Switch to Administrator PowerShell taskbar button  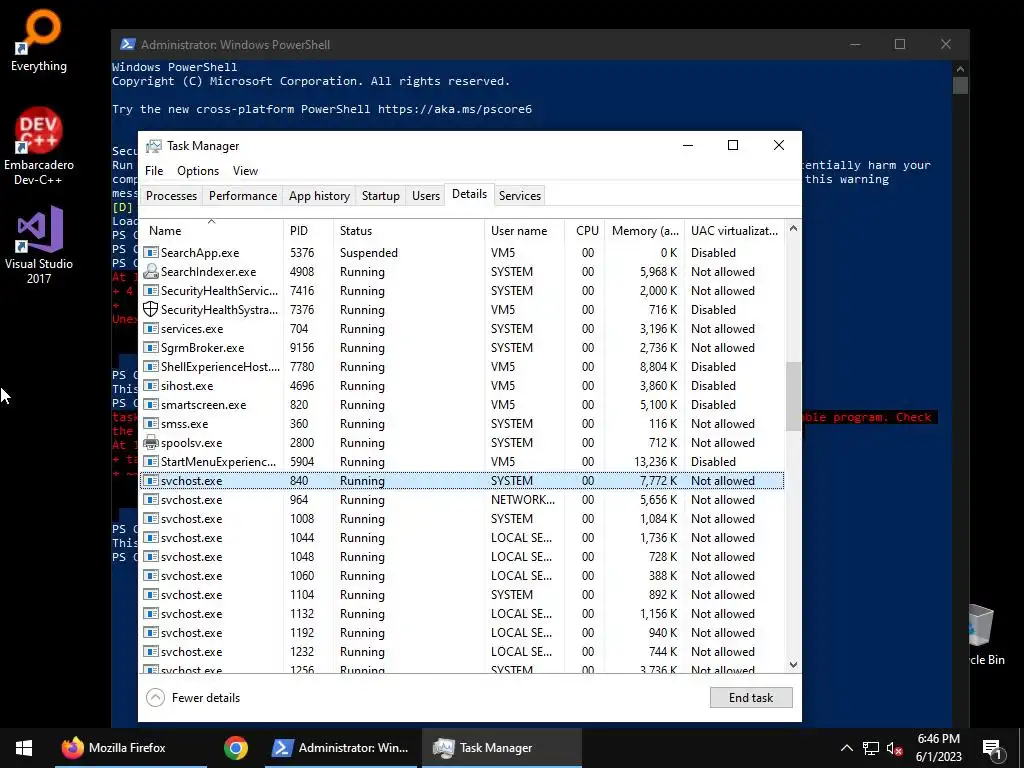341,748
